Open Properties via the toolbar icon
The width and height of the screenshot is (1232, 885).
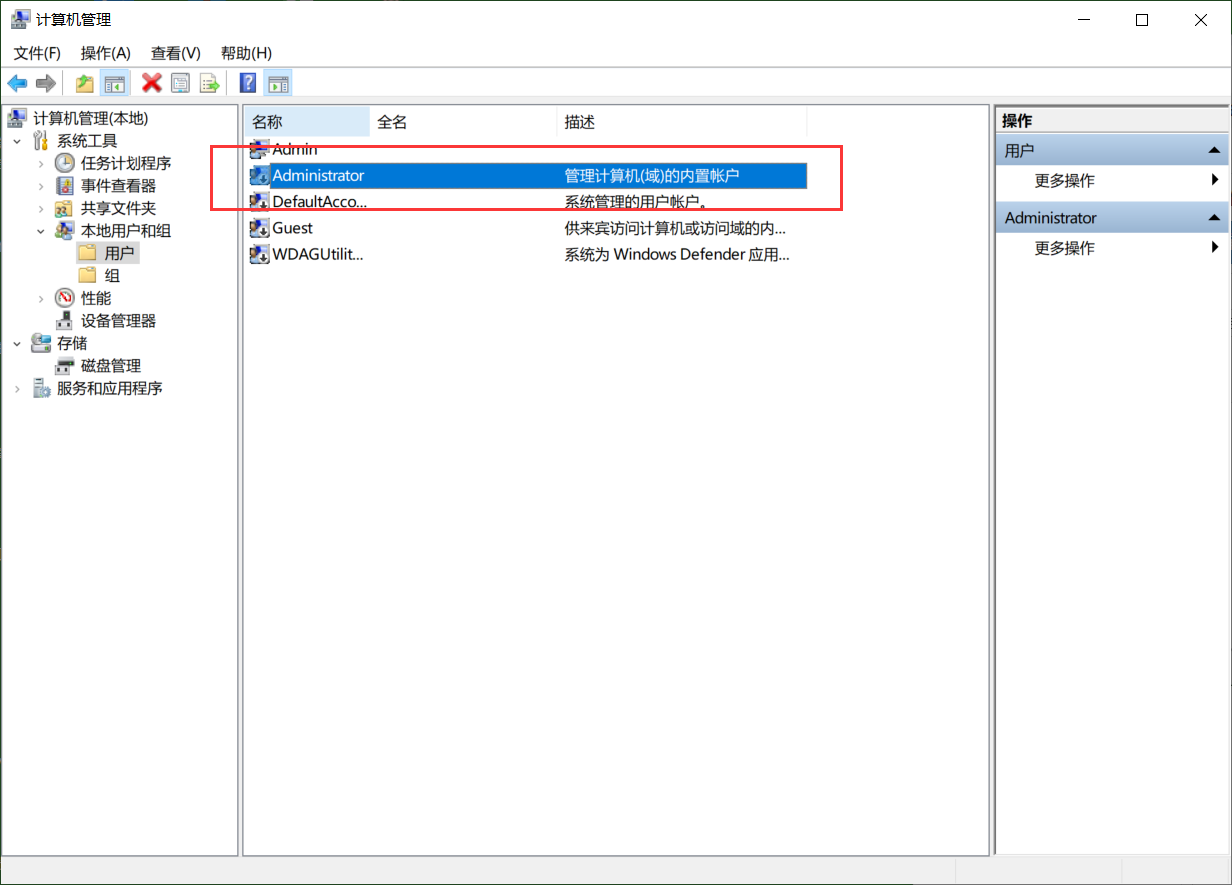tap(180, 83)
